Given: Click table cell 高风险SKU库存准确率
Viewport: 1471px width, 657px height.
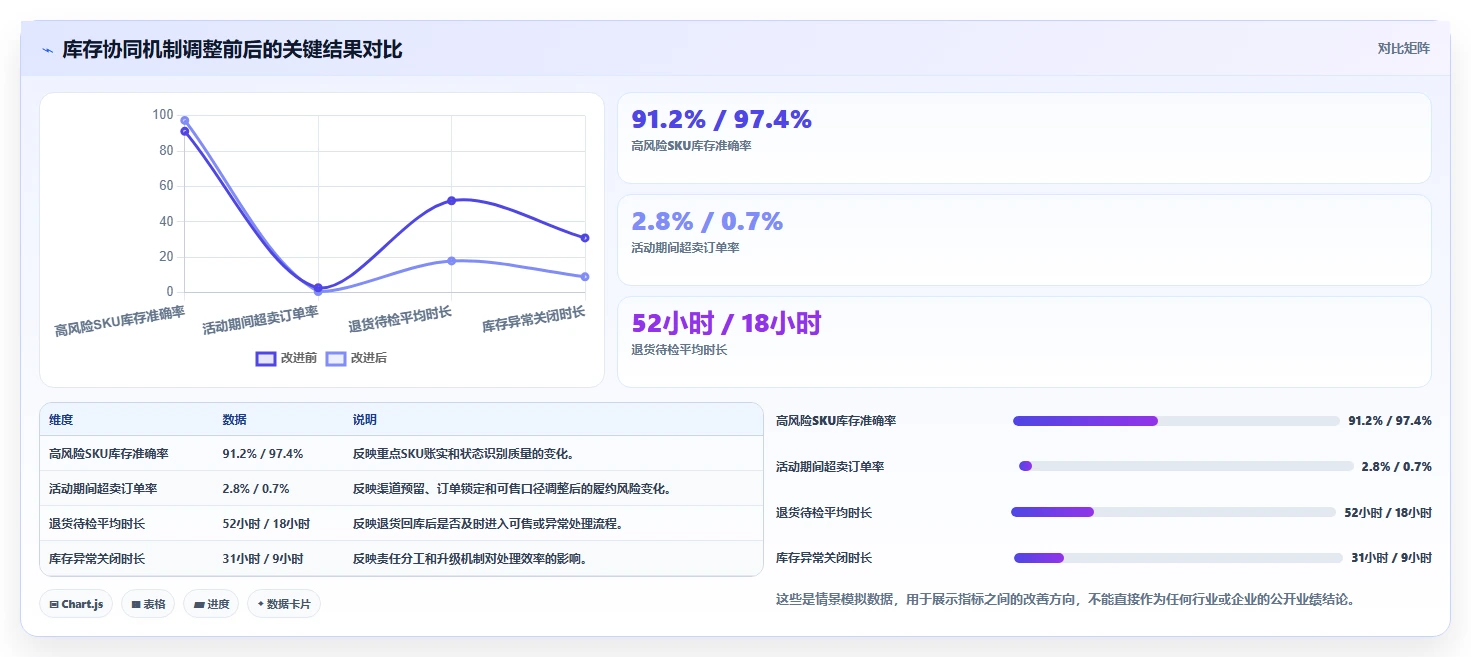Looking at the screenshot, I should click(x=109, y=454).
